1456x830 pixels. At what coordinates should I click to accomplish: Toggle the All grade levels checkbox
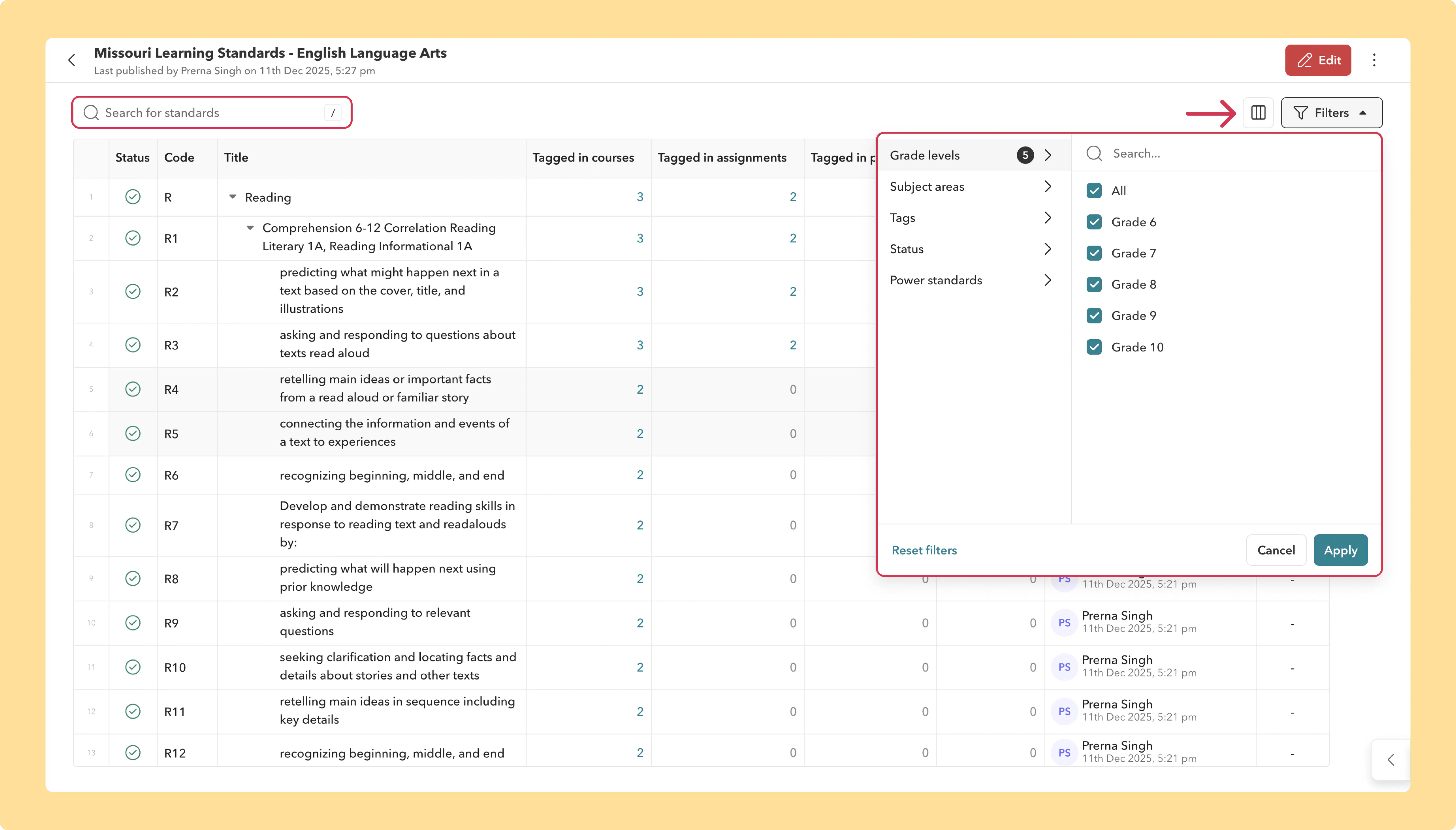[1094, 190]
